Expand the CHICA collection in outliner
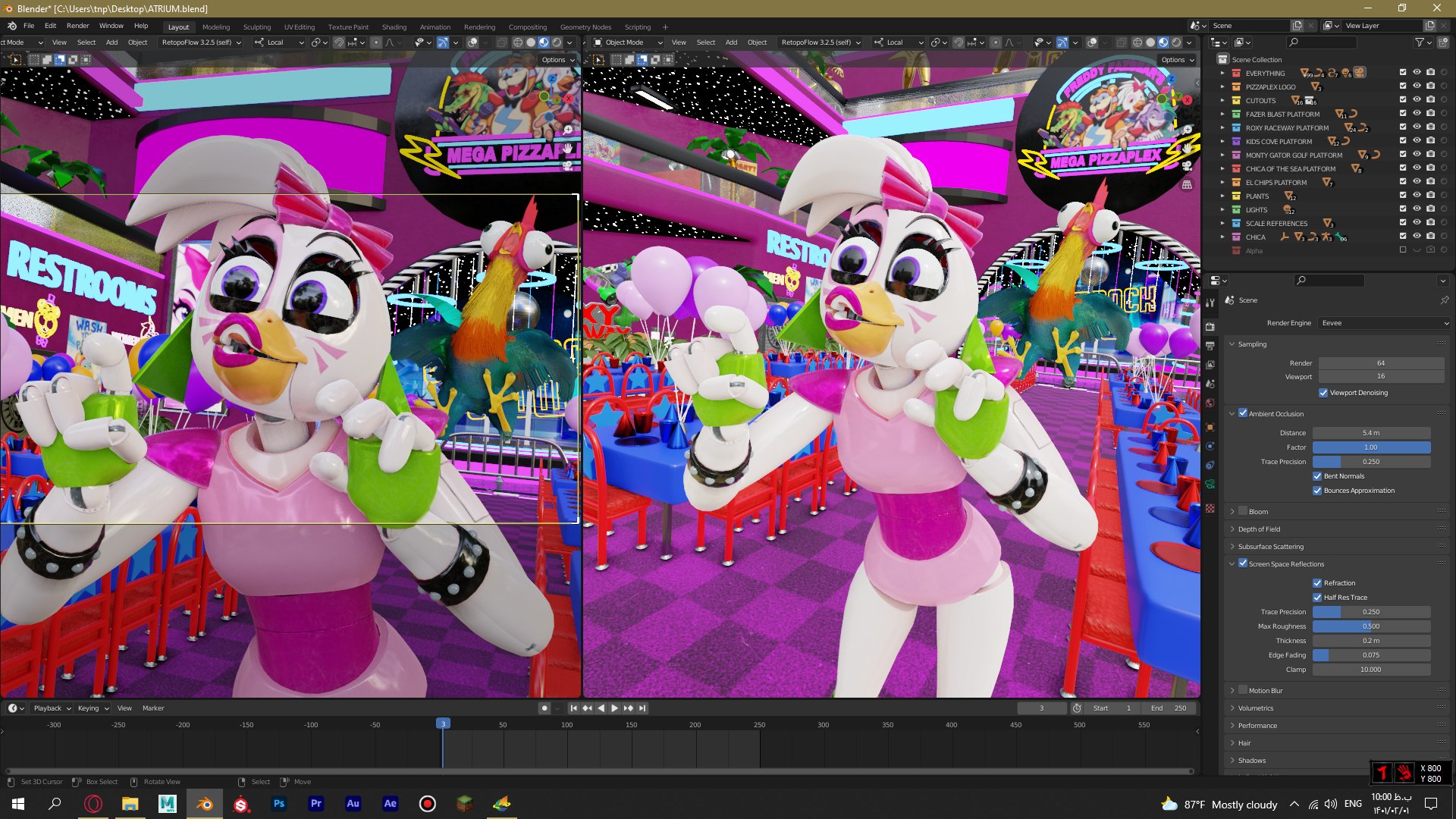The width and height of the screenshot is (1456, 819). tap(1222, 237)
